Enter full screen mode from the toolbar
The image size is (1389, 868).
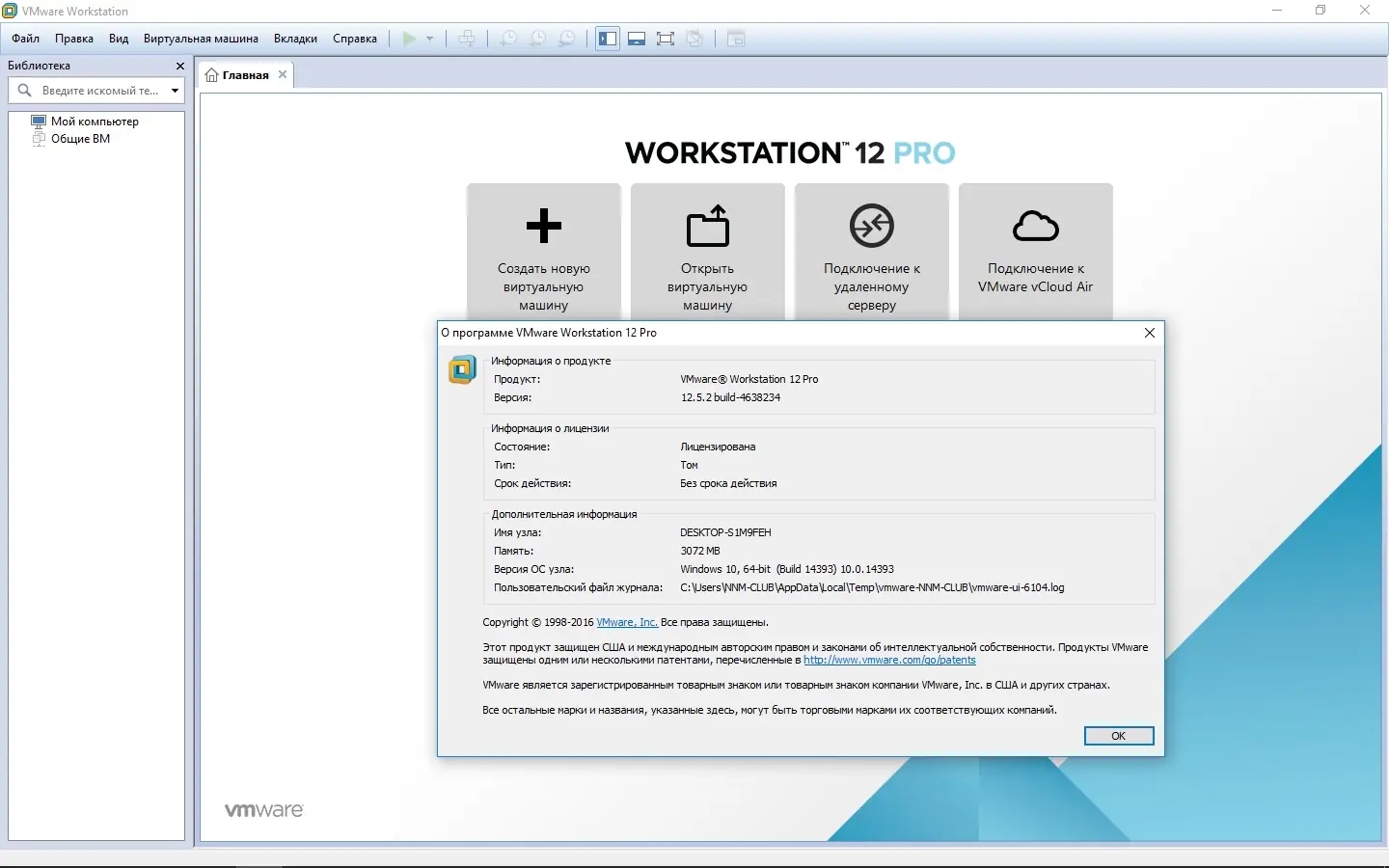pos(666,39)
